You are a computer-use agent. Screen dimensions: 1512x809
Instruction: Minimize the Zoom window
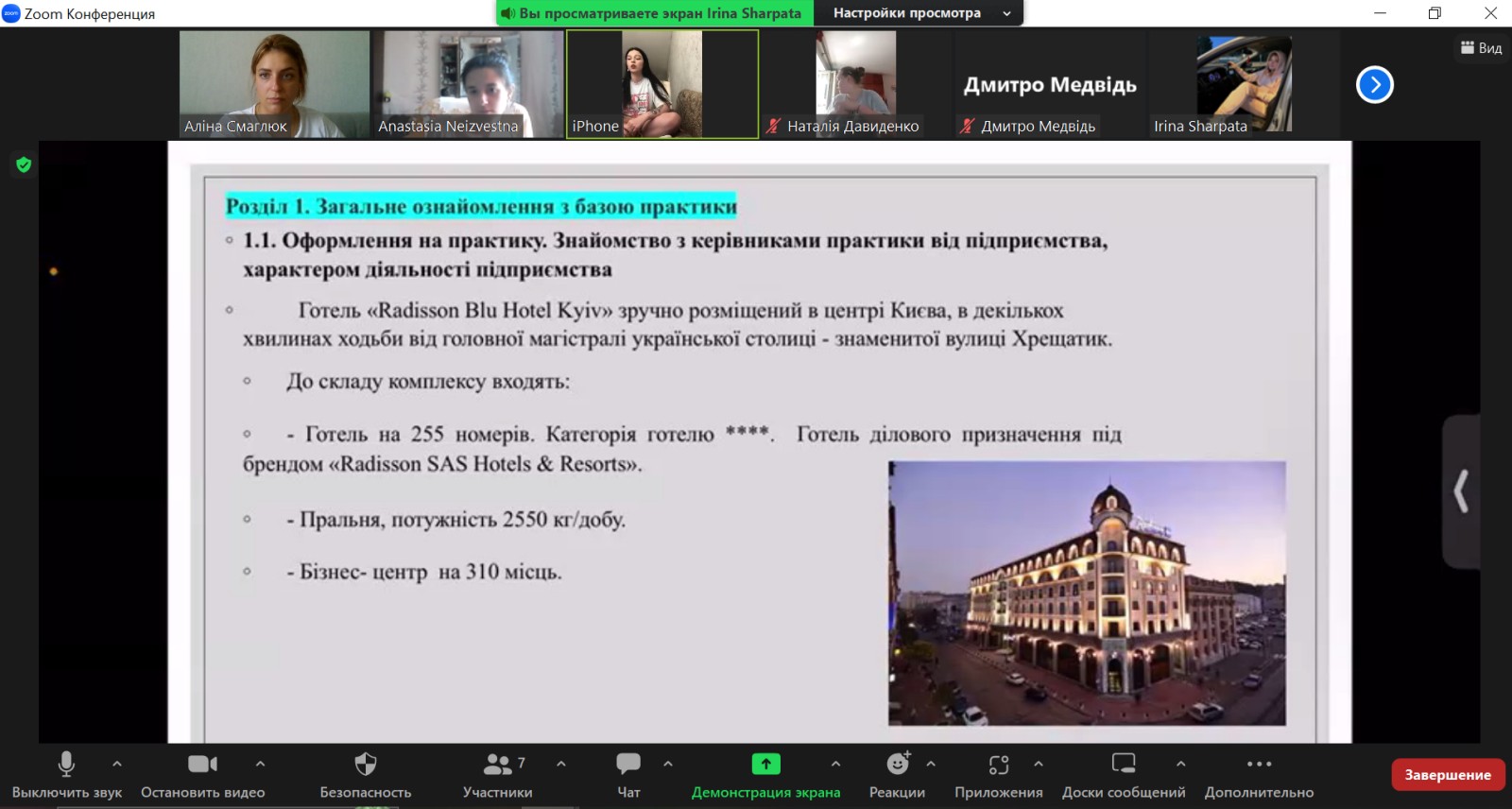click(x=1381, y=13)
